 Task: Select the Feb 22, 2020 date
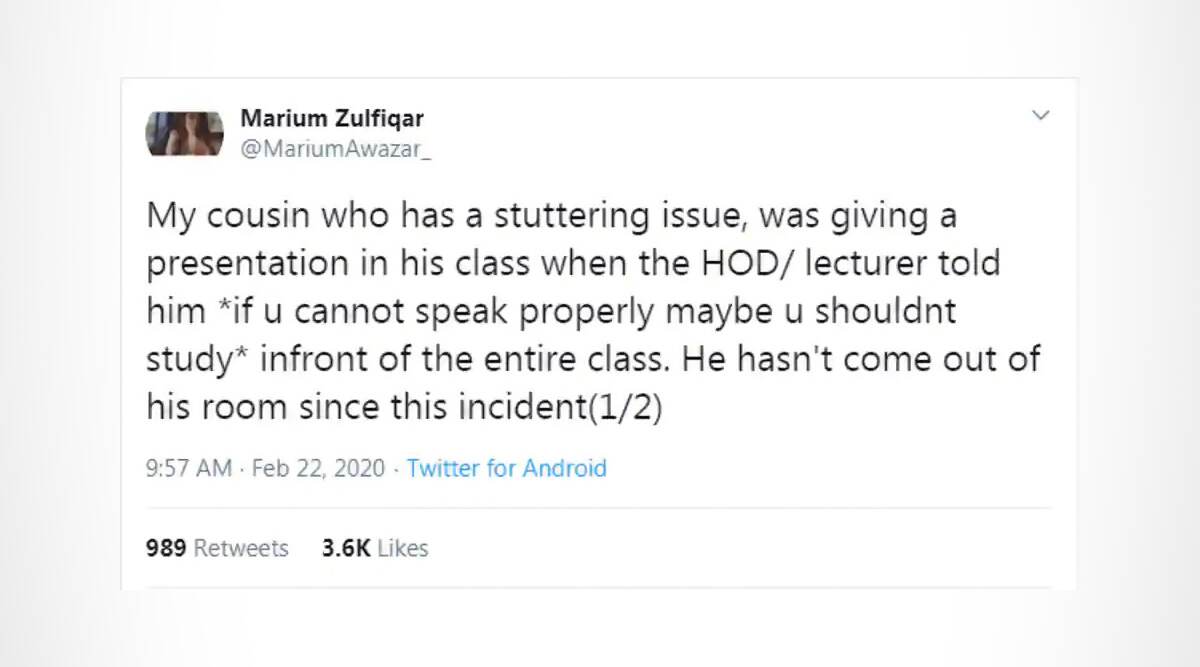tap(318, 468)
